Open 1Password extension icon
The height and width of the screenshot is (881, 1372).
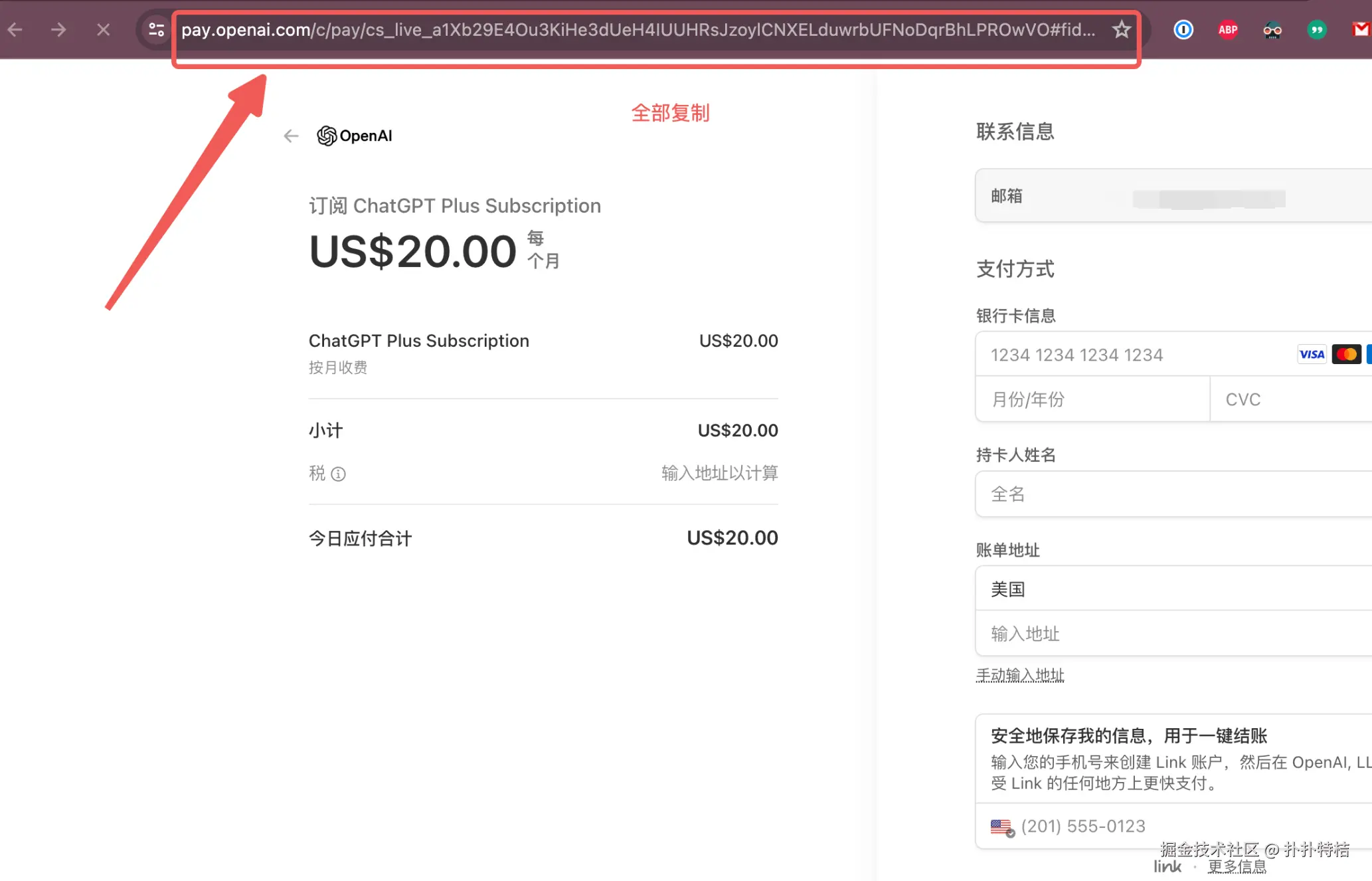(x=1183, y=30)
